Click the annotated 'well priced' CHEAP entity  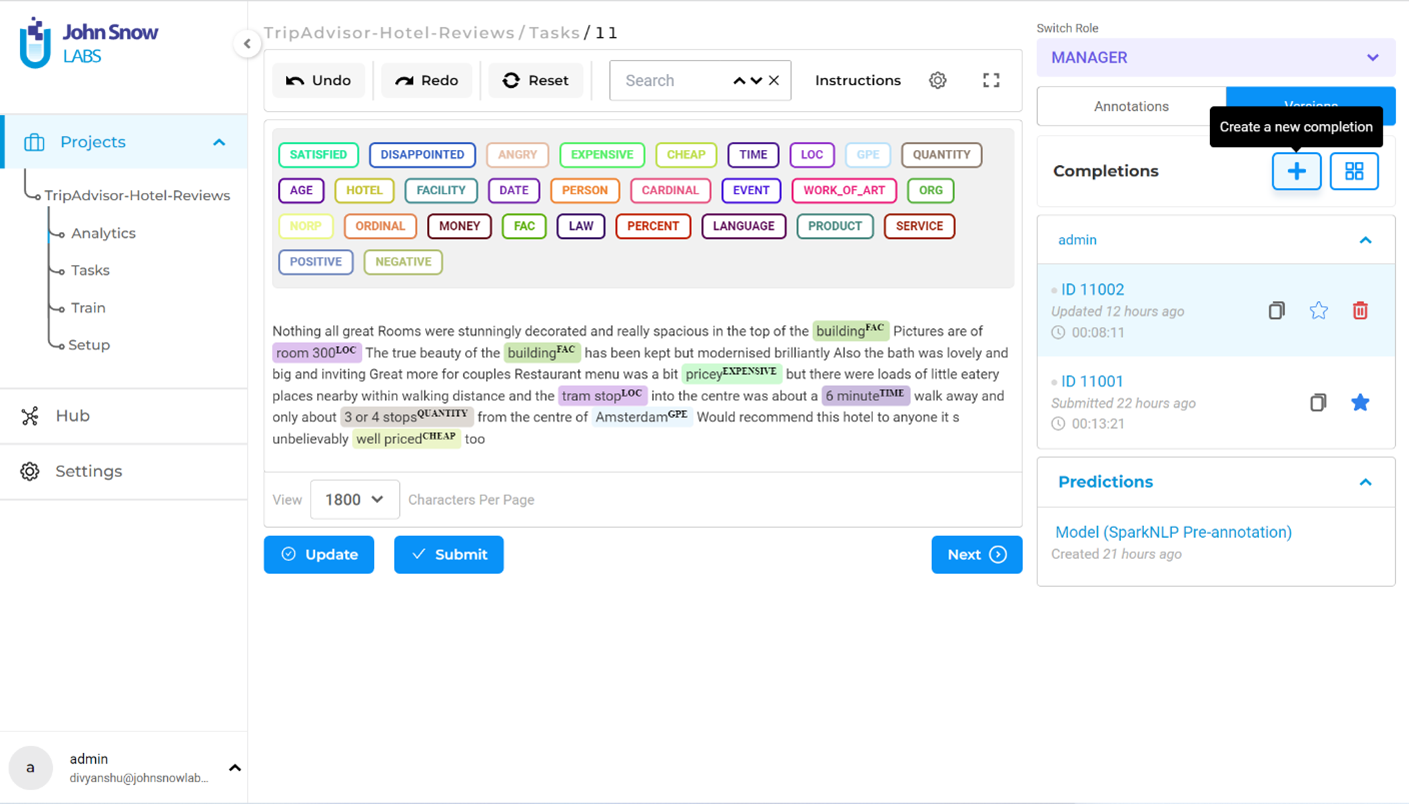click(406, 438)
